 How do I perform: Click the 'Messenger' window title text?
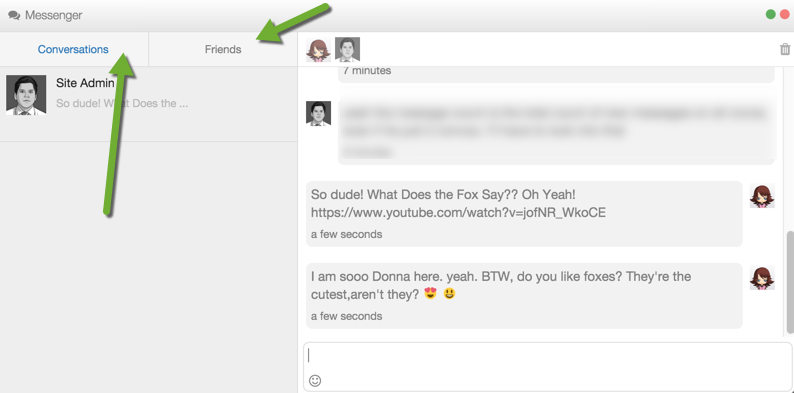point(54,16)
